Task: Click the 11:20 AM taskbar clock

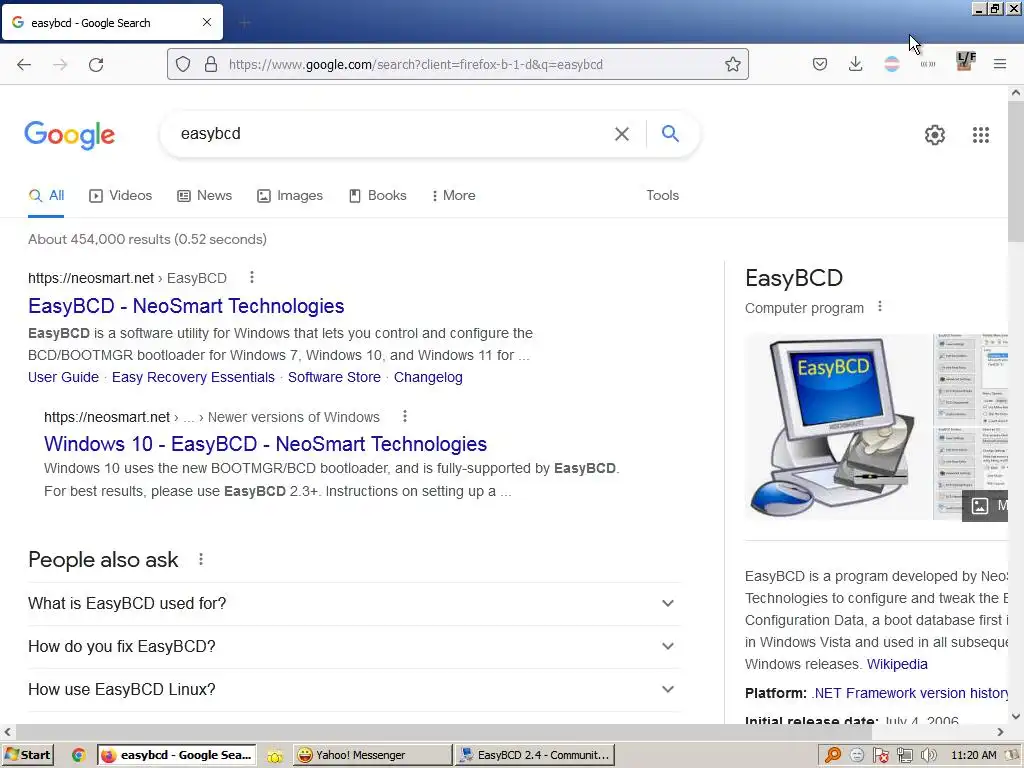Action: pos(974,756)
